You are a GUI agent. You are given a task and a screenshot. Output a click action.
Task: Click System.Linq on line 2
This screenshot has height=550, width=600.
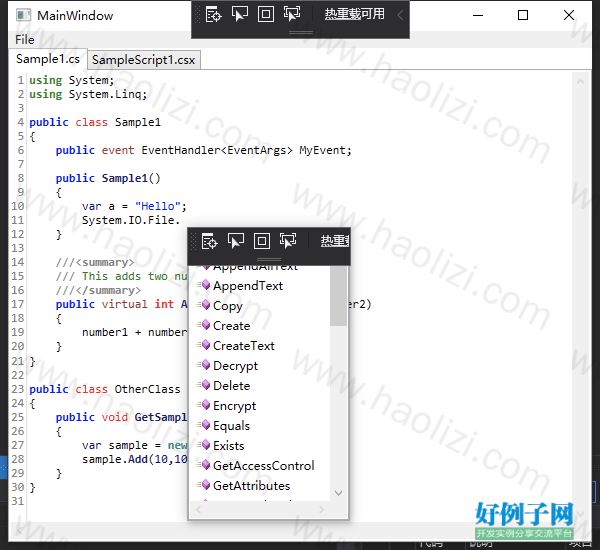(105, 94)
